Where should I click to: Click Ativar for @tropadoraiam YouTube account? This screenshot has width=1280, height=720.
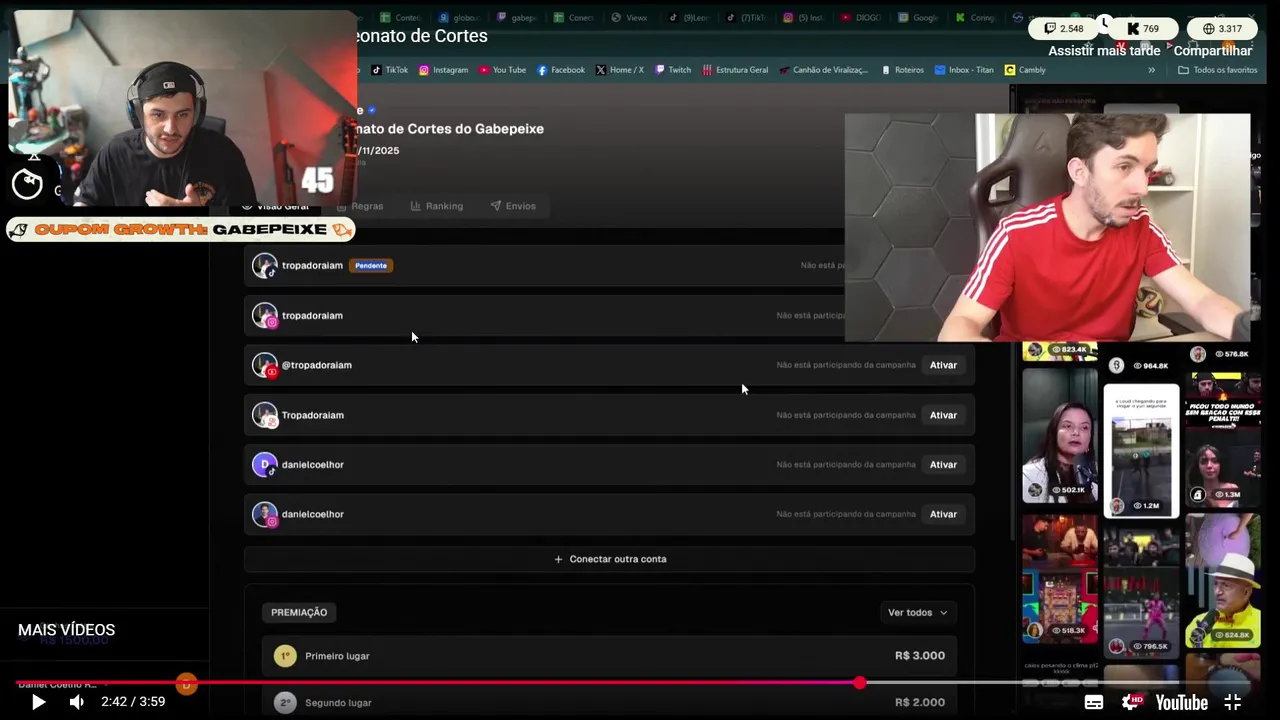pos(943,365)
